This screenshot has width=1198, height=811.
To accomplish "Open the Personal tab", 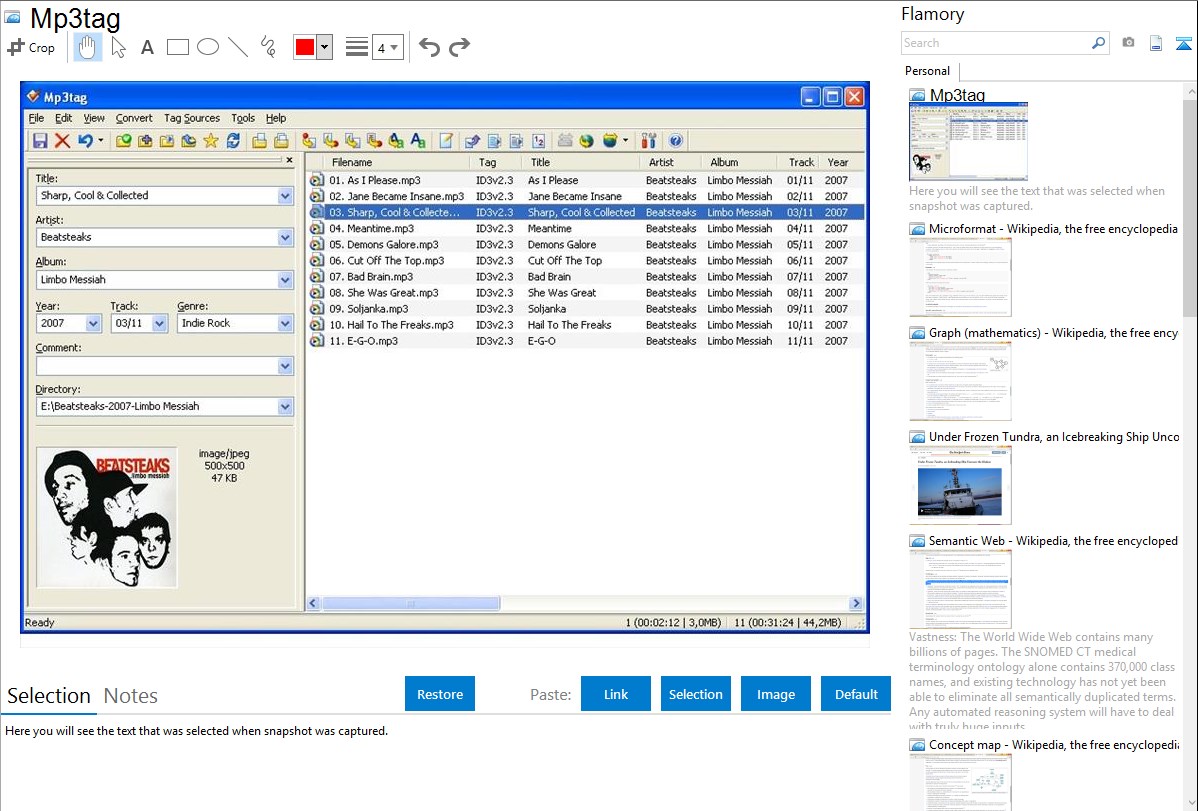I will click(x=927, y=71).
